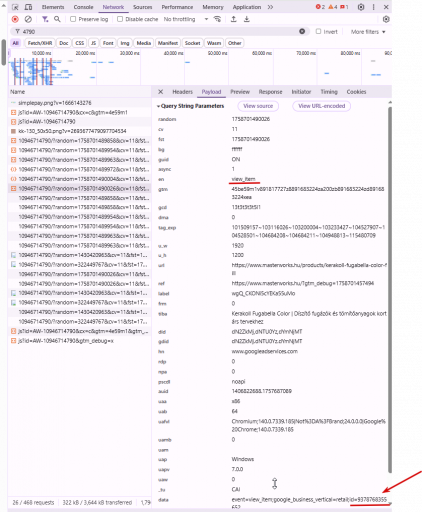
Task: Open the Cookies tab of request
Action: click(x=356, y=92)
